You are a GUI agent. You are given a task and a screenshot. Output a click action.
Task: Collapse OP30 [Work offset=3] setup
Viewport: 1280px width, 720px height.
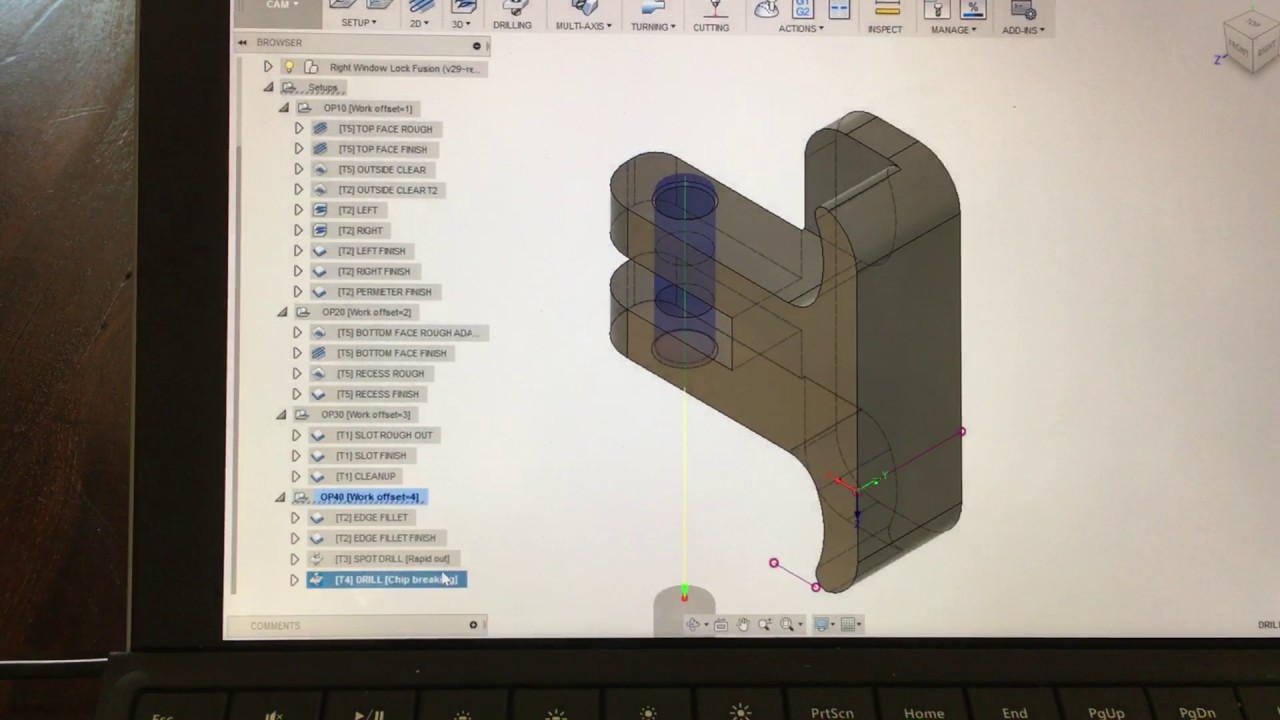(x=282, y=414)
